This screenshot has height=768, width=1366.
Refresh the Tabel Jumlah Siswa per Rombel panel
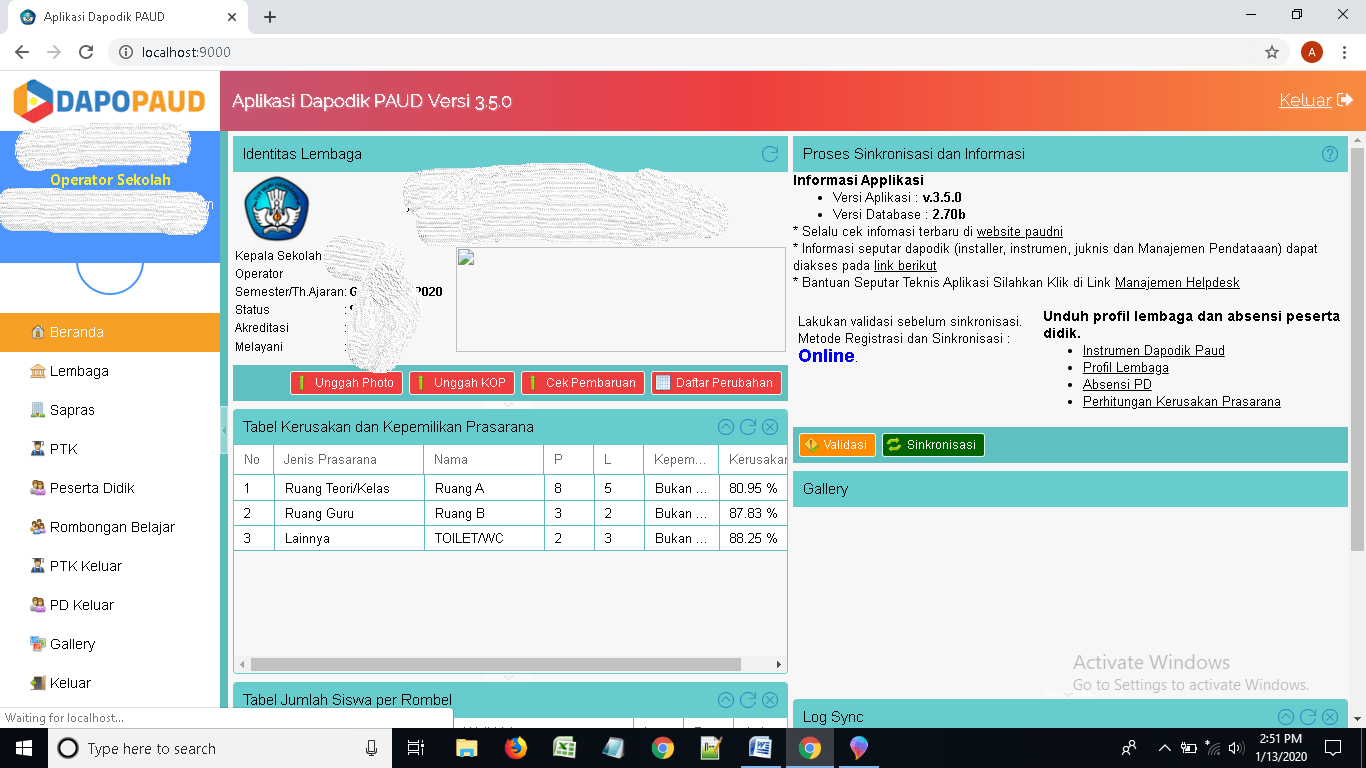point(748,700)
